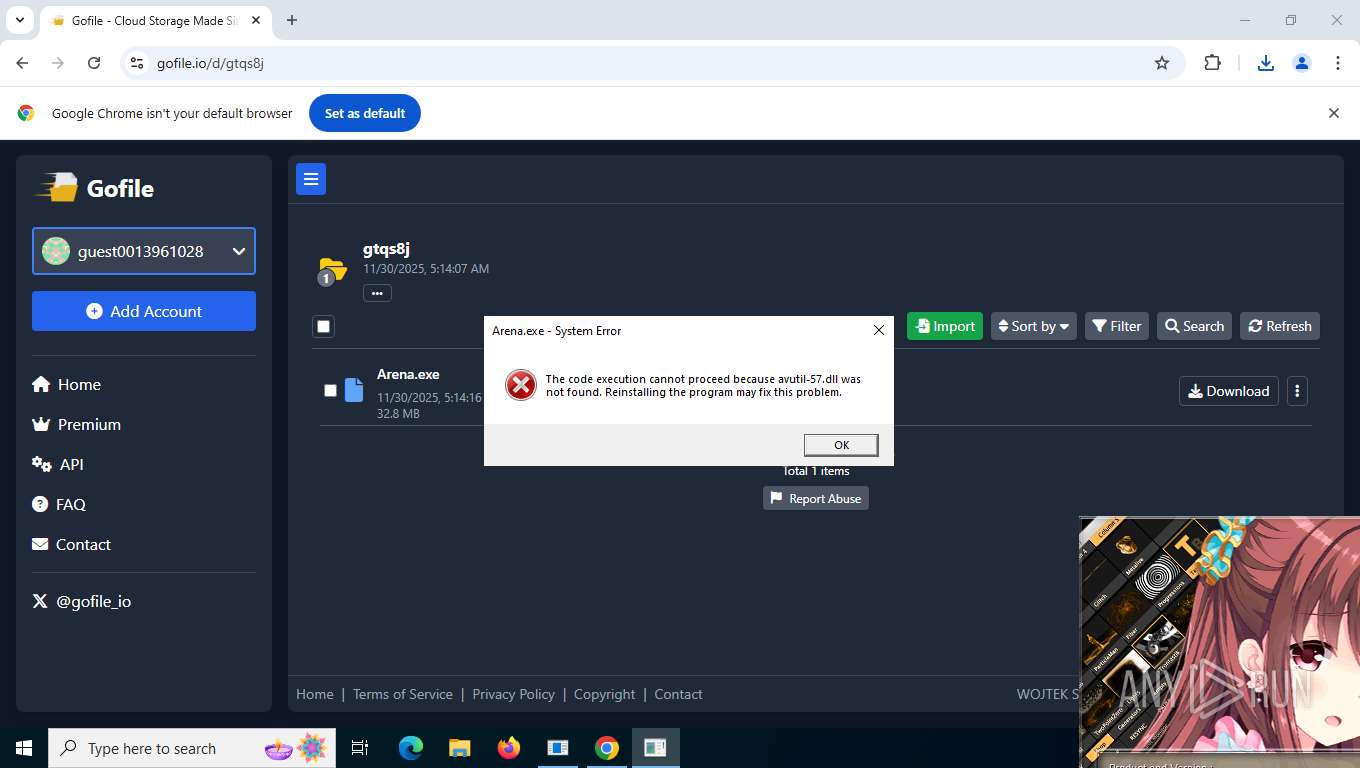This screenshot has width=1360, height=768.
Task: Open footer Contact link
Action: [678, 694]
